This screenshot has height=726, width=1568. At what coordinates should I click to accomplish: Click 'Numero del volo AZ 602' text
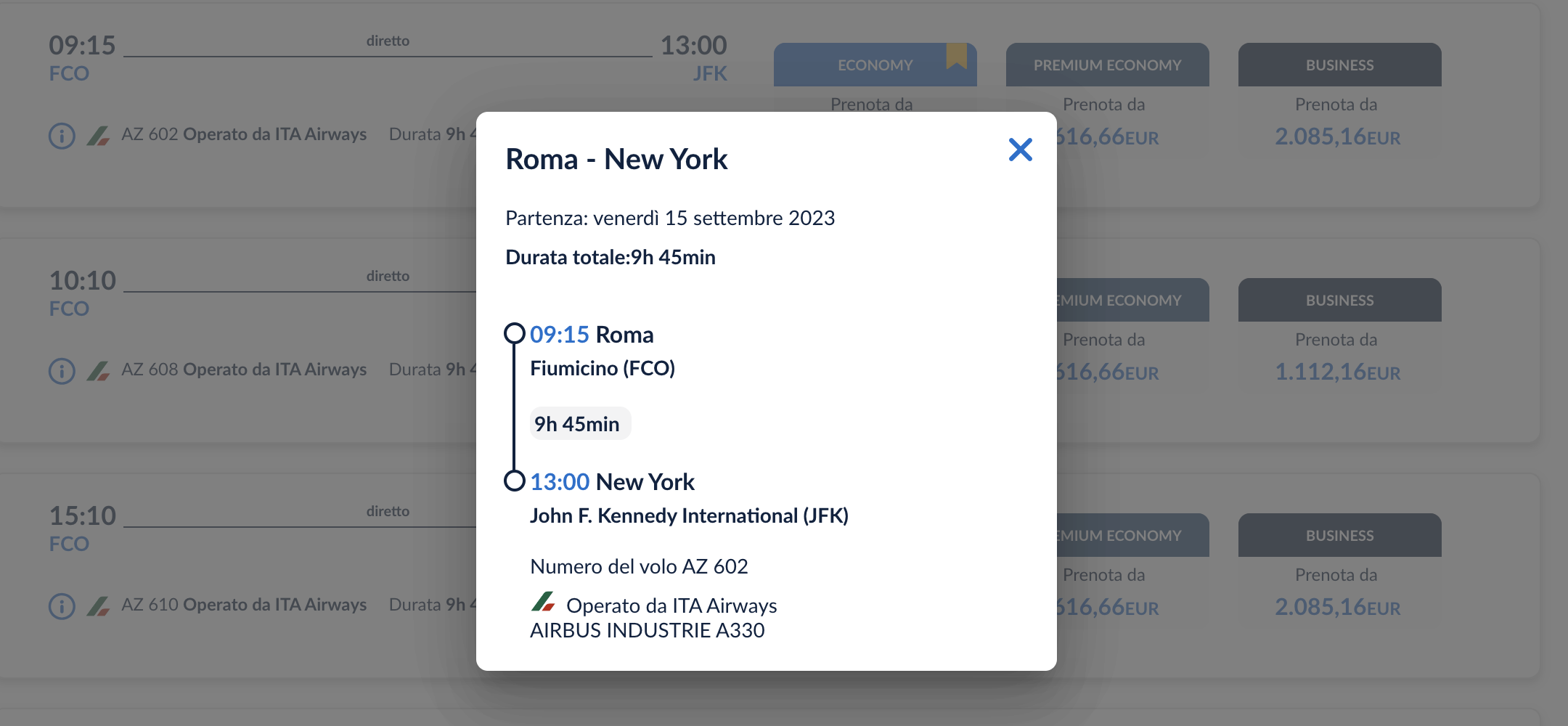click(x=639, y=566)
